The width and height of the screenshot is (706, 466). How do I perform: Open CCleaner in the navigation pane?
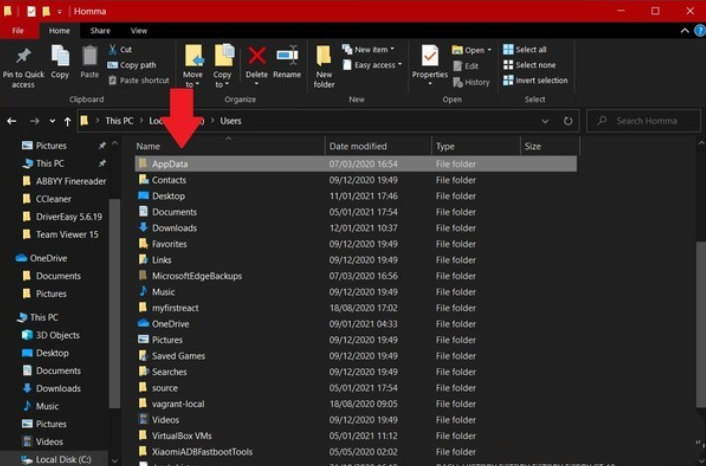point(47,199)
